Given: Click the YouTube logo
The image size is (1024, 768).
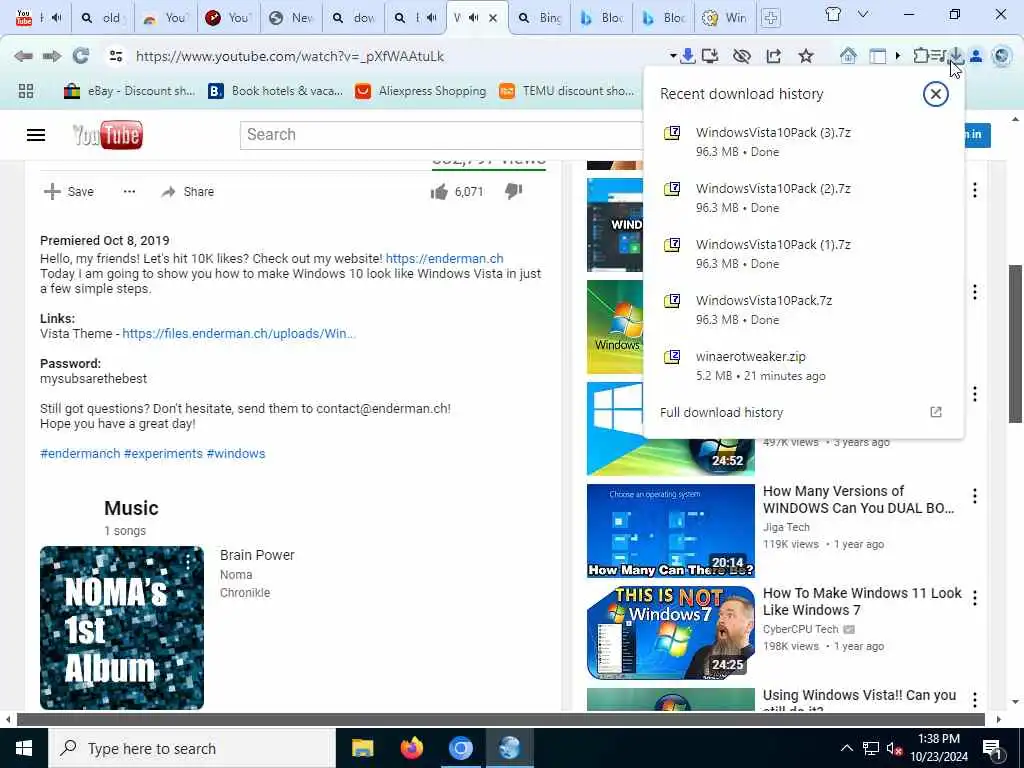Looking at the screenshot, I should pyautogui.click(x=107, y=135).
